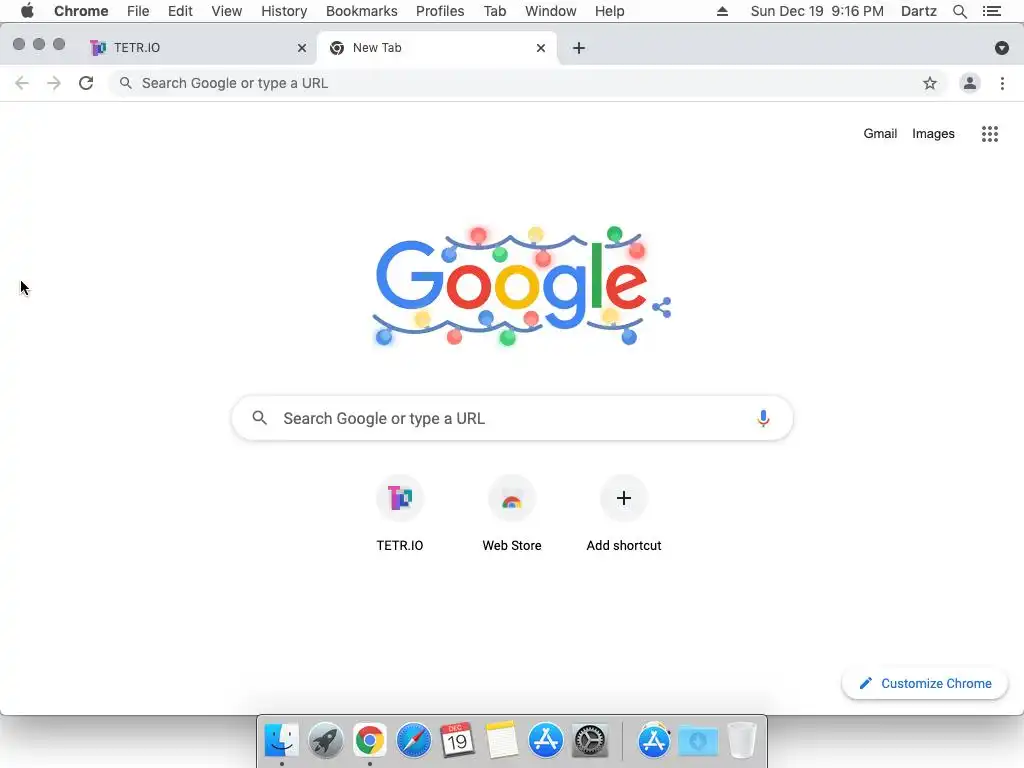The width and height of the screenshot is (1024, 768).
Task: Open a new tab with the plus button
Action: (579, 48)
